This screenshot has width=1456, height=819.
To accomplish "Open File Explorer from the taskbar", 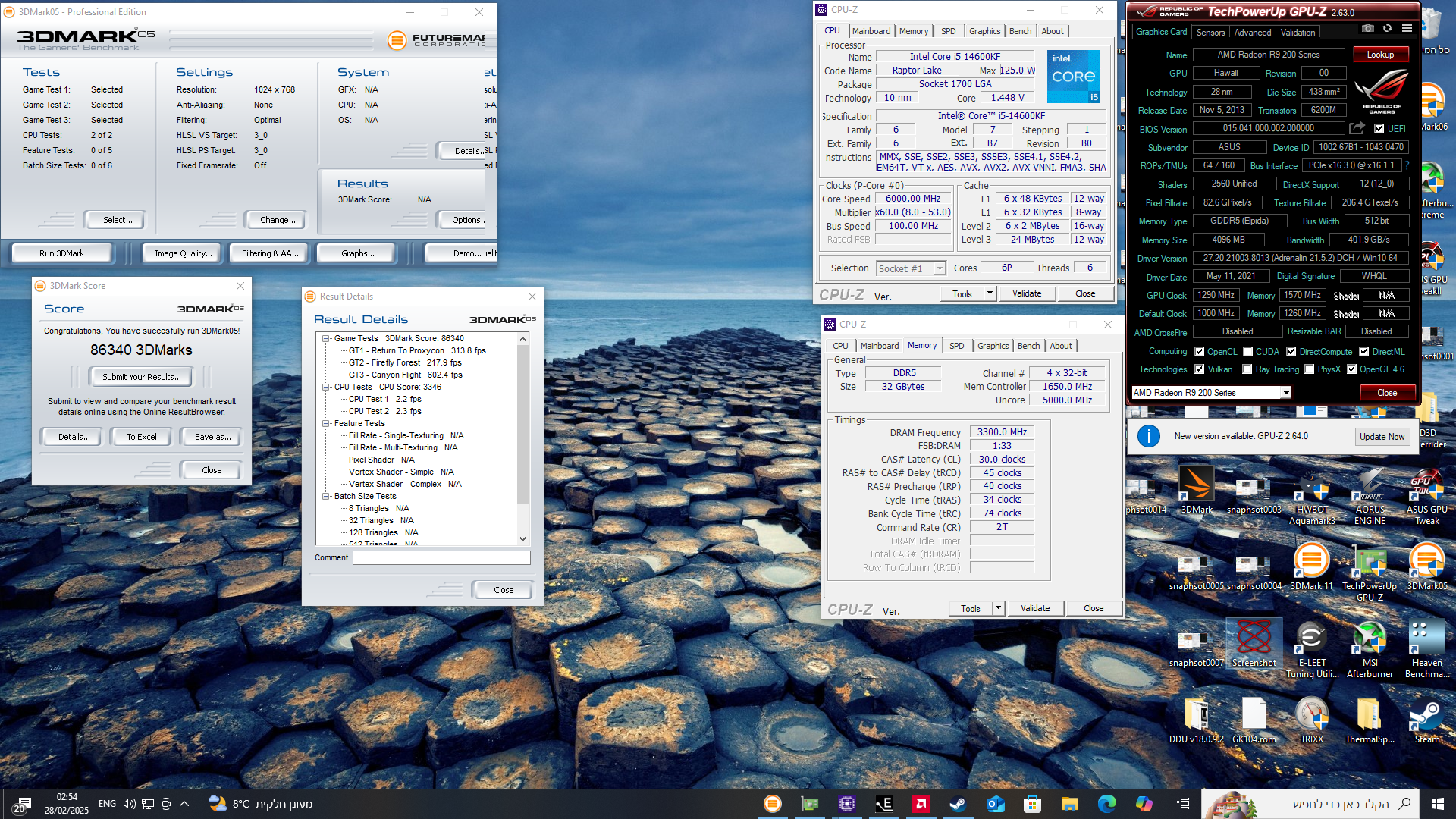I will [x=1069, y=804].
